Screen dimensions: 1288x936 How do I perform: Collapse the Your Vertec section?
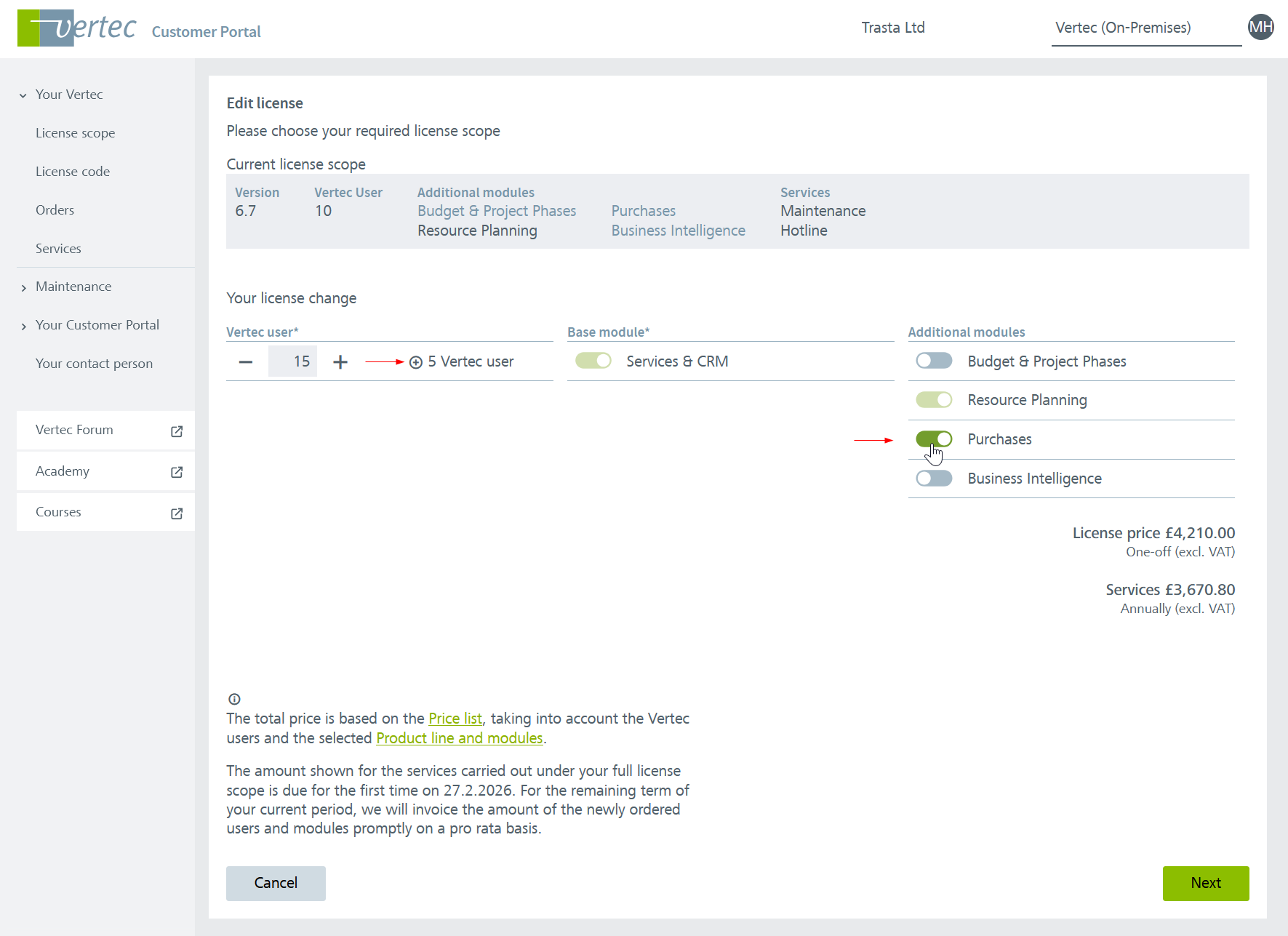[23, 95]
